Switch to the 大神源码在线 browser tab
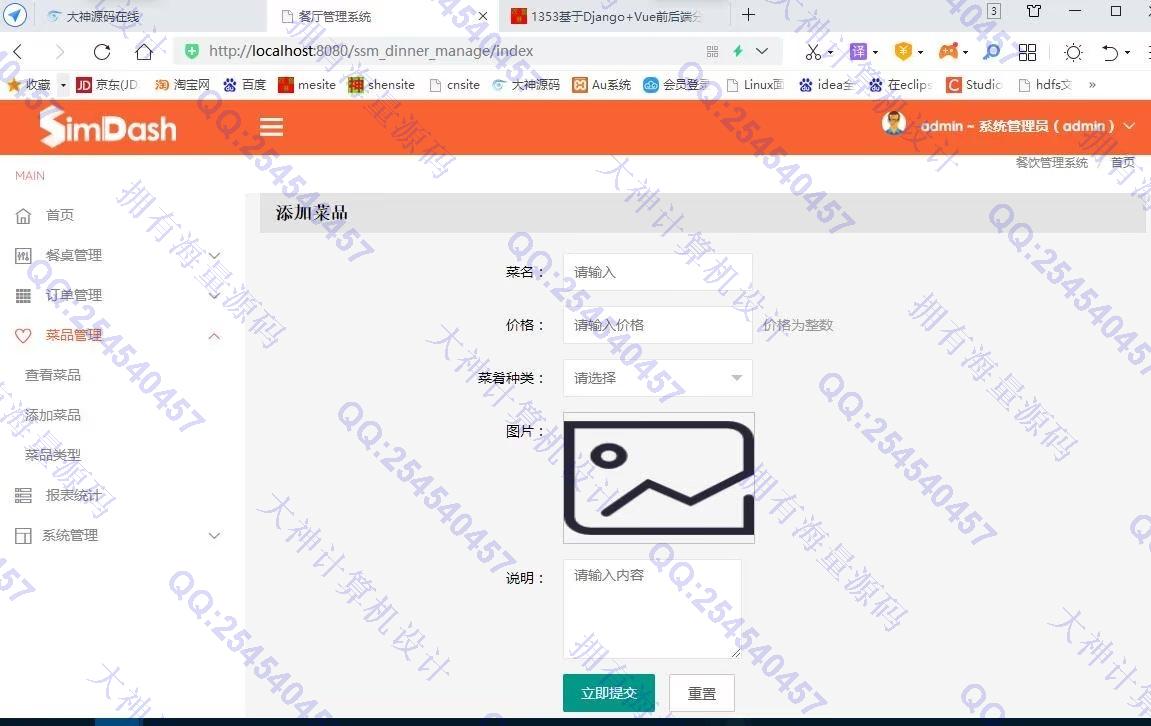 (x=102, y=16)
